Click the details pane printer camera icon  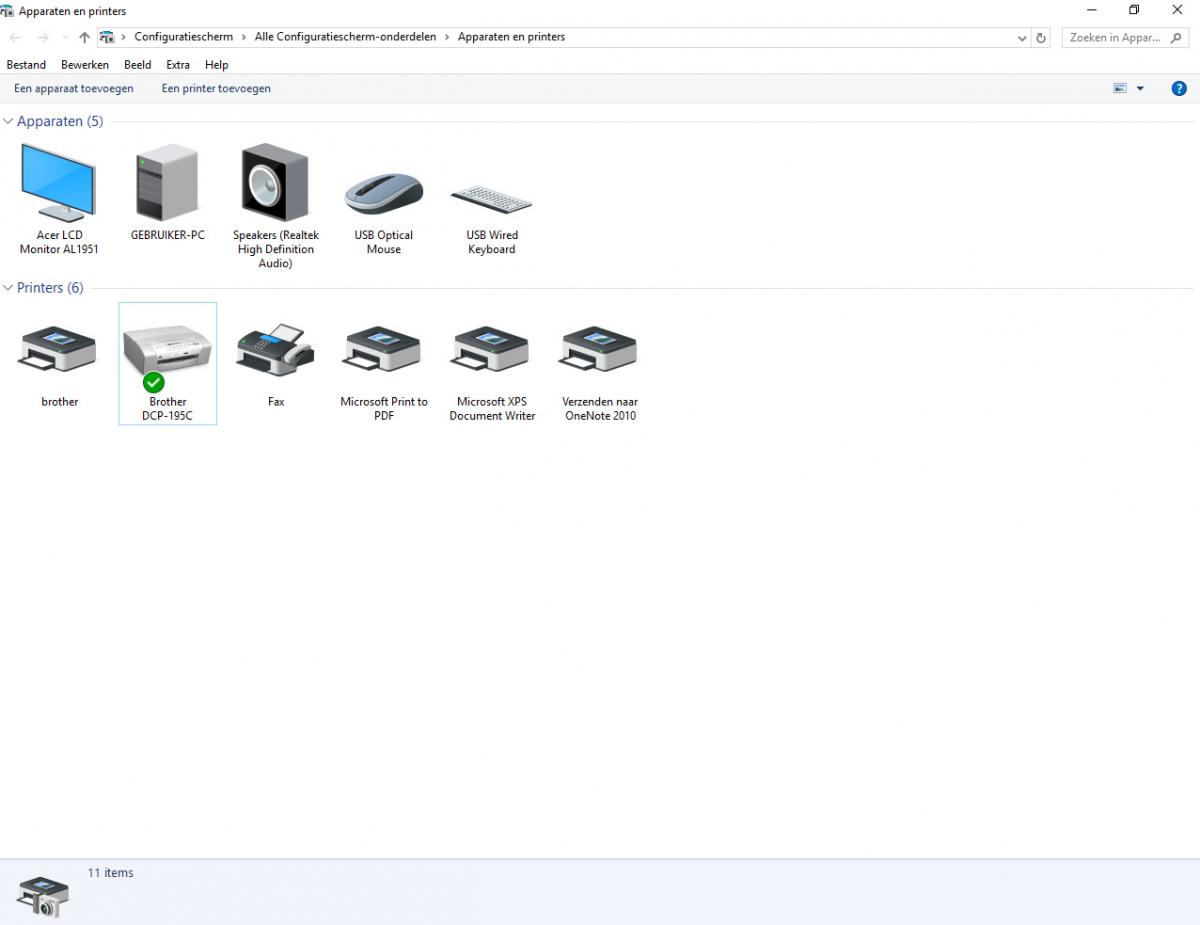[44, 895]
